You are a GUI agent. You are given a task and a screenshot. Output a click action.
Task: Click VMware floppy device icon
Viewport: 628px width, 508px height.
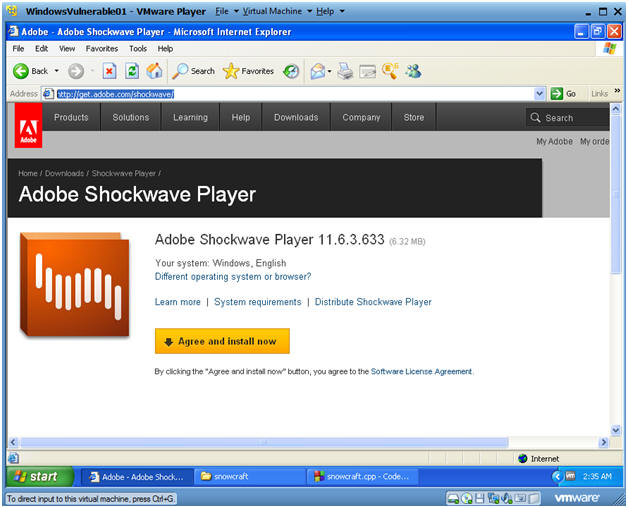click(x=479, y=498)
